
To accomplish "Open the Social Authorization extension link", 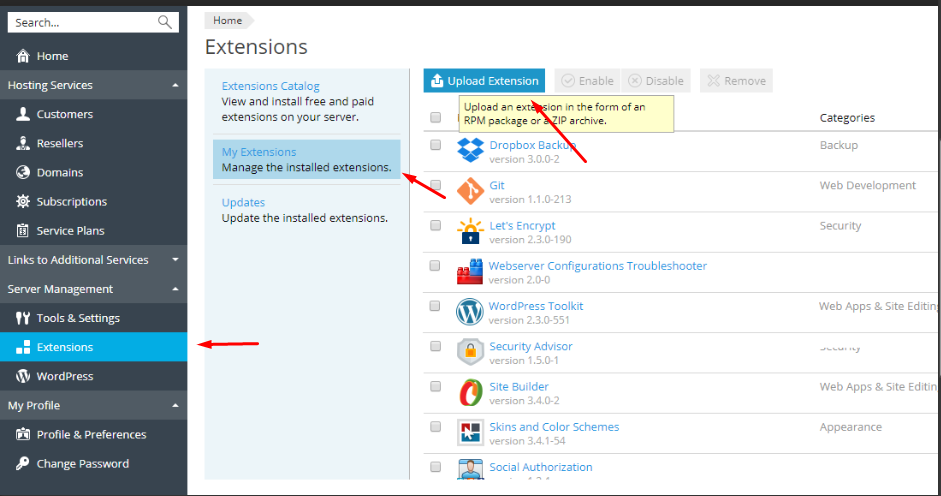I will click(540, 467).
